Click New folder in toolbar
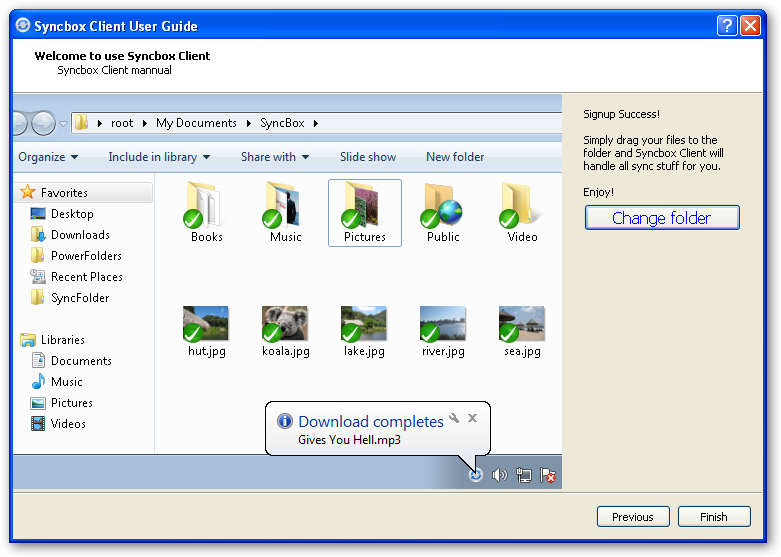This screenshot has height=557, width=781. coord(455,157)
